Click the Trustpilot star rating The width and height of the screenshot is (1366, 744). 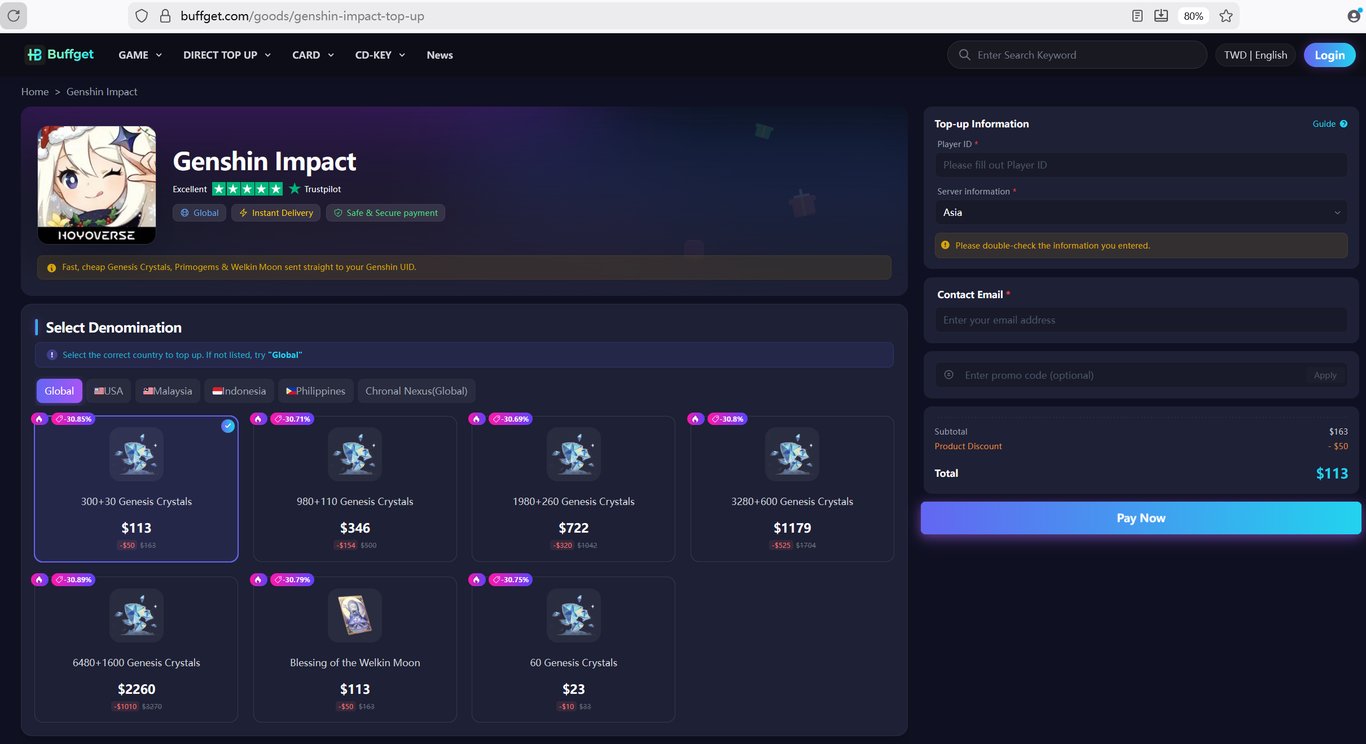[x=247, y=188]
